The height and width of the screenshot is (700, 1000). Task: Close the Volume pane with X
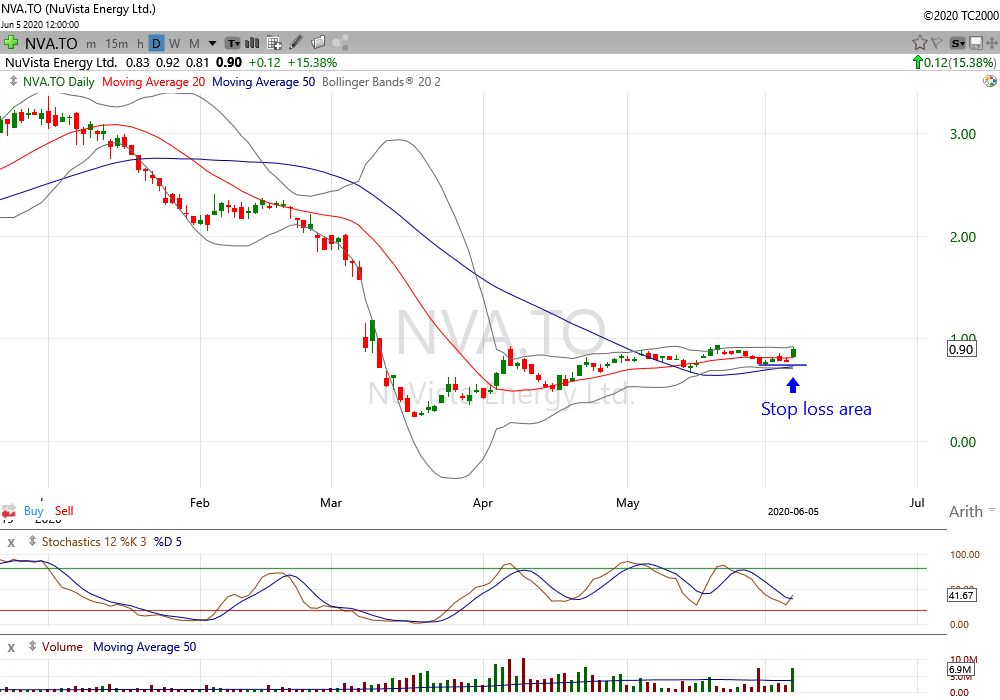11,648
